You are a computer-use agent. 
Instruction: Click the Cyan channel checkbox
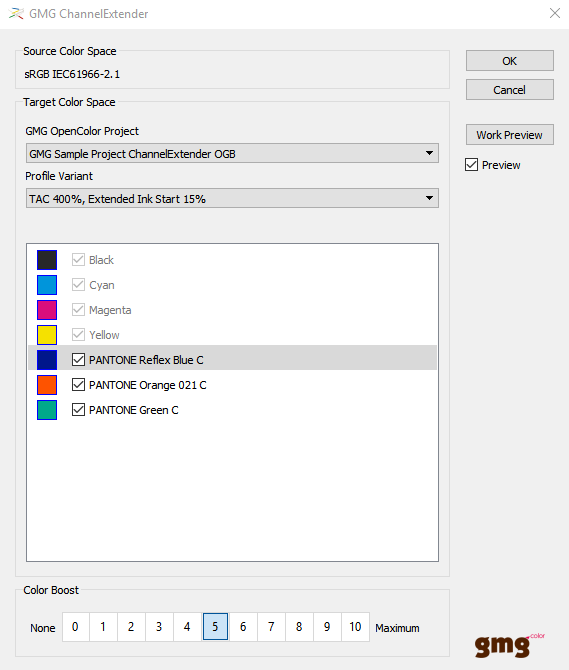pos(78,285)
